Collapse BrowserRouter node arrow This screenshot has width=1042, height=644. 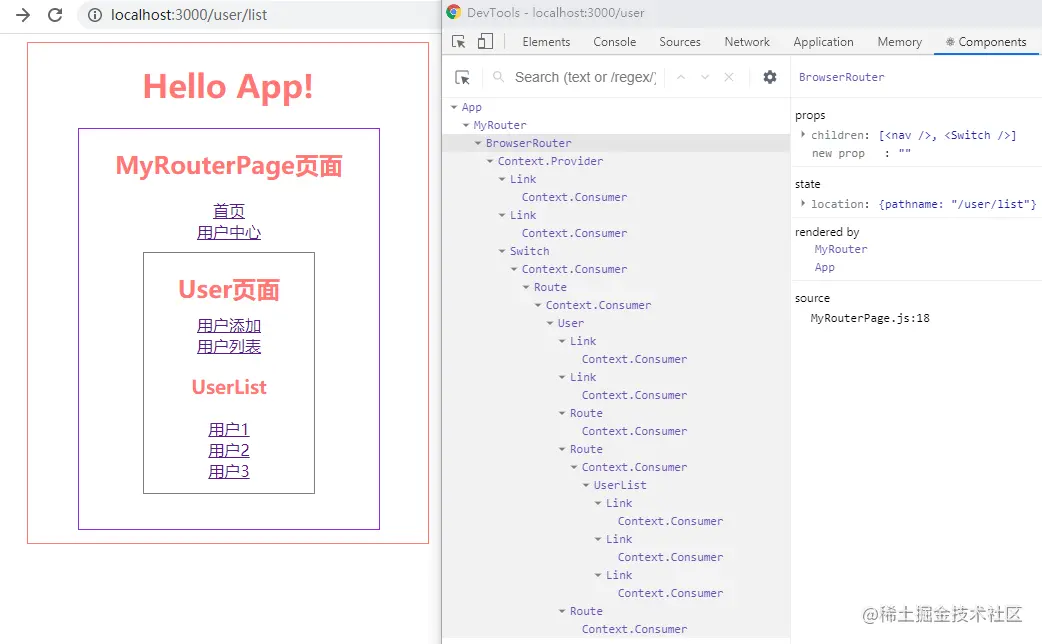pyautogui.click(x=478, y=143)
